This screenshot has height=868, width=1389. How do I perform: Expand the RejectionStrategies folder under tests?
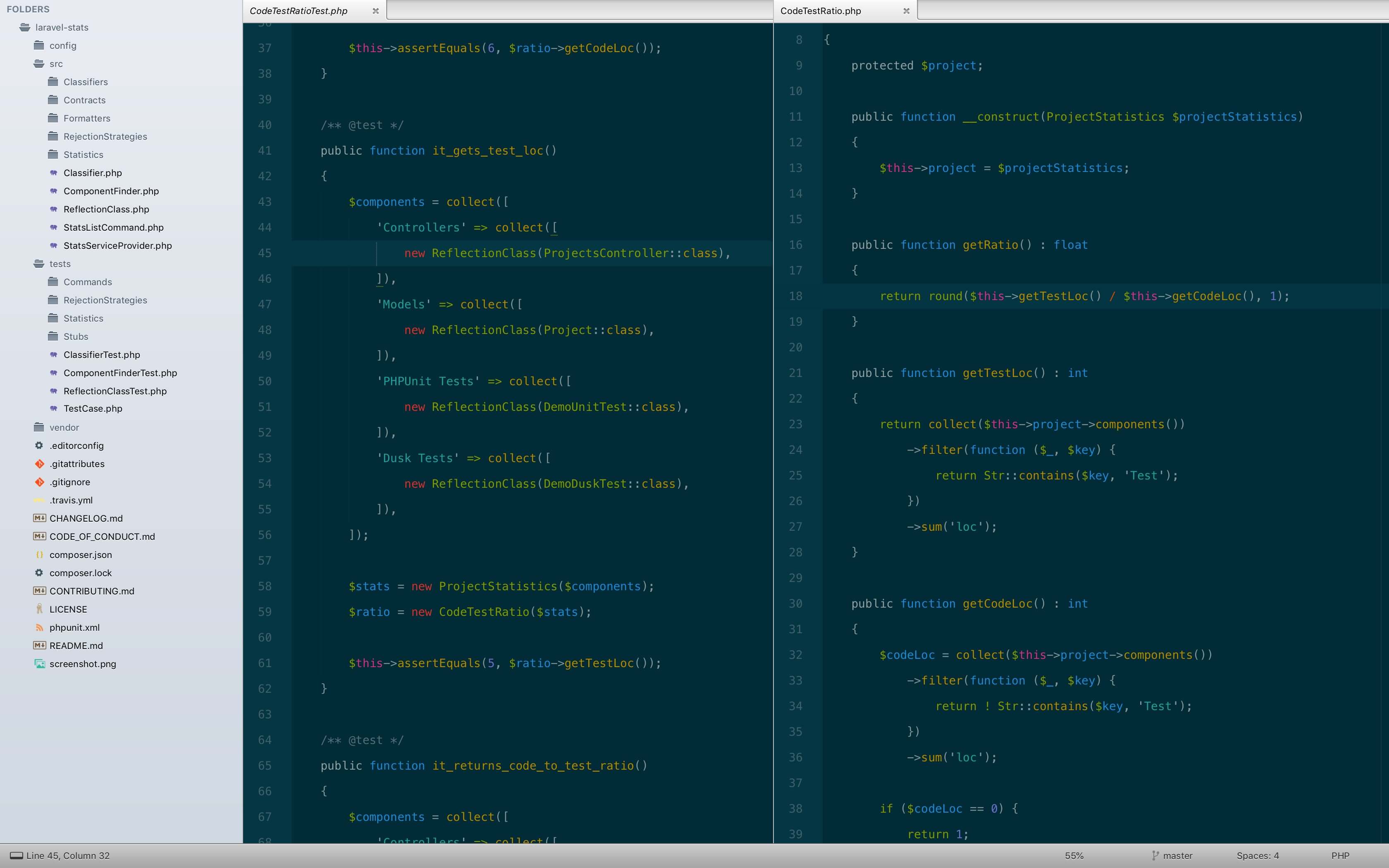click(x=105, y=300)
